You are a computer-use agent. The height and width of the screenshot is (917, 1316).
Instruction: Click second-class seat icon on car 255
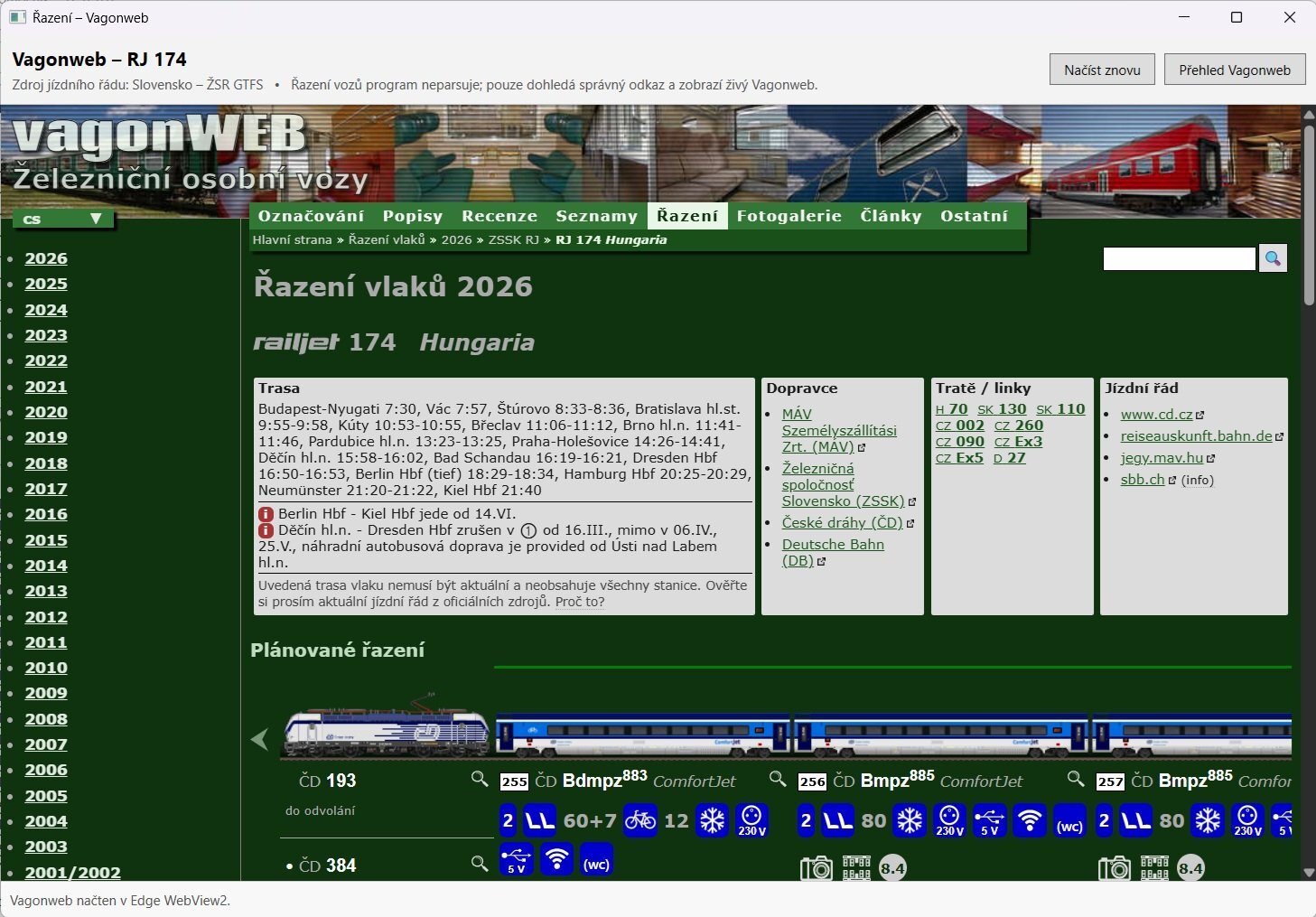point(540,820)
